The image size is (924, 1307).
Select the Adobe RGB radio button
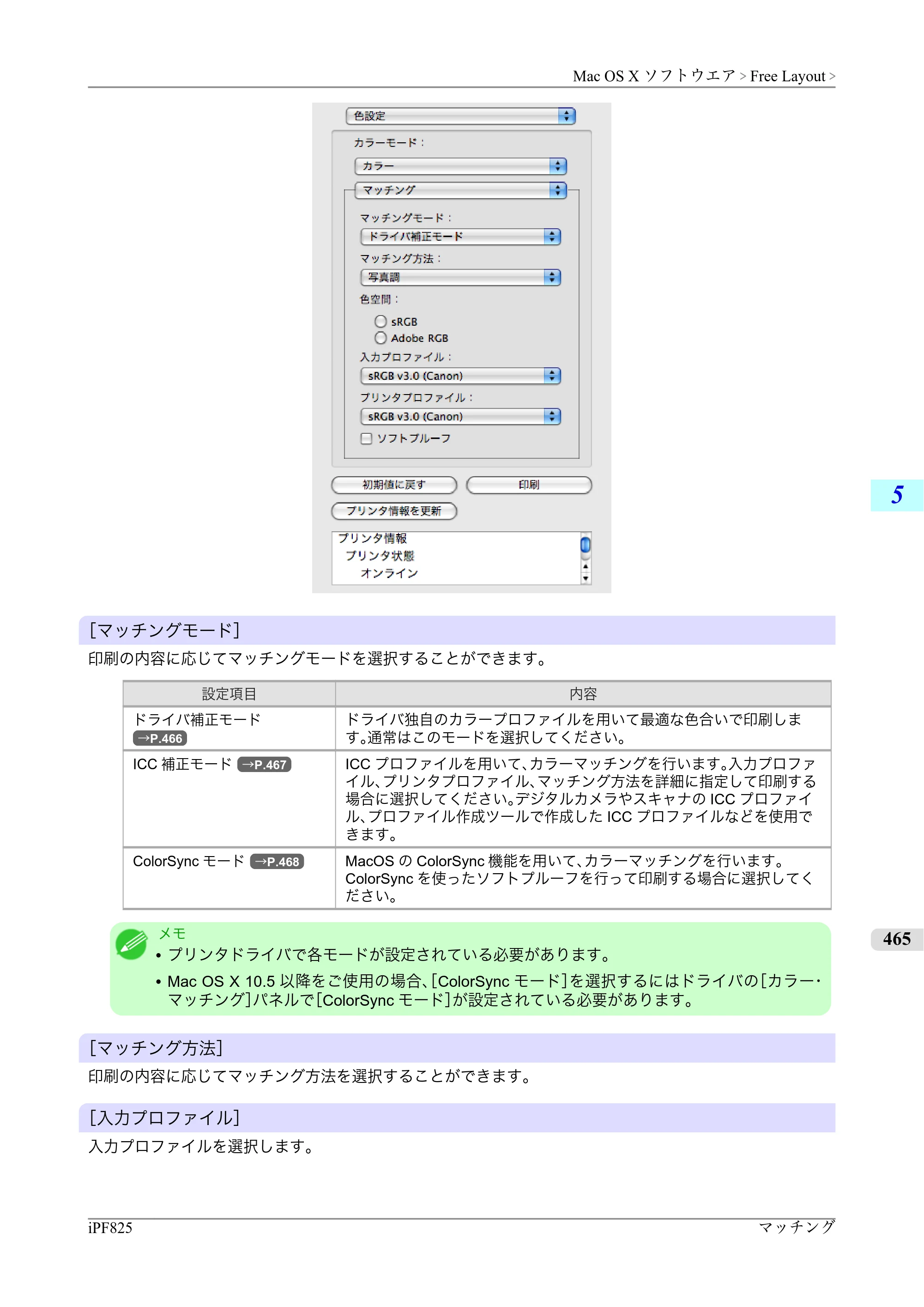(x=380, y=338)
